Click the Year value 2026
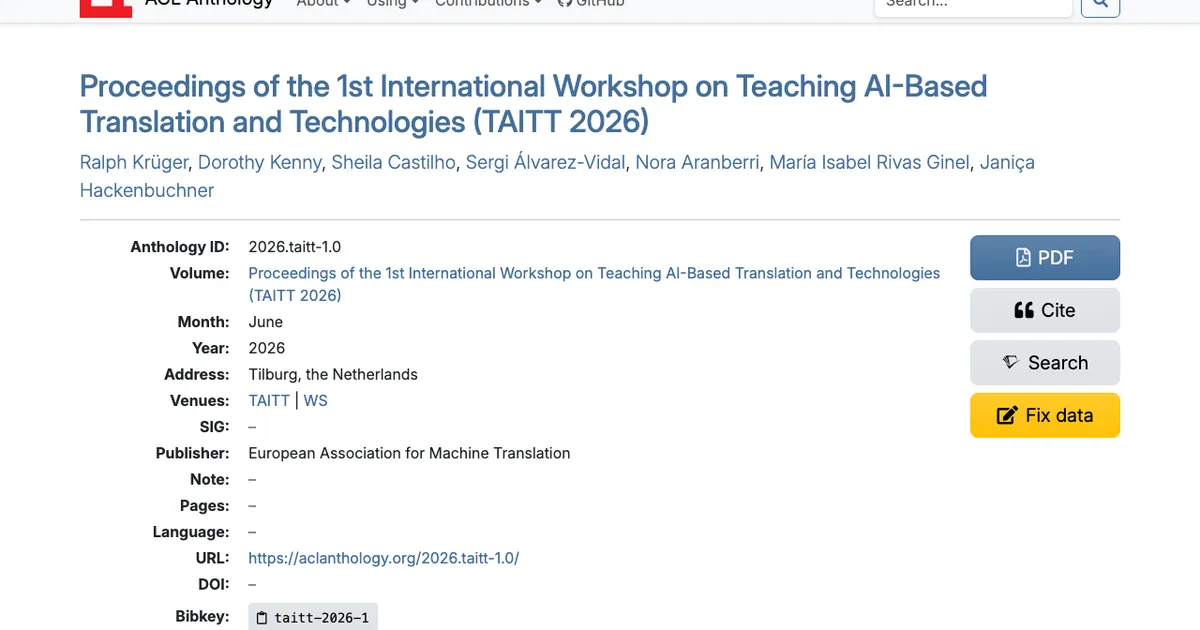Image resolution: width=1200 pixels, height=630 pixels. (267, 348)
